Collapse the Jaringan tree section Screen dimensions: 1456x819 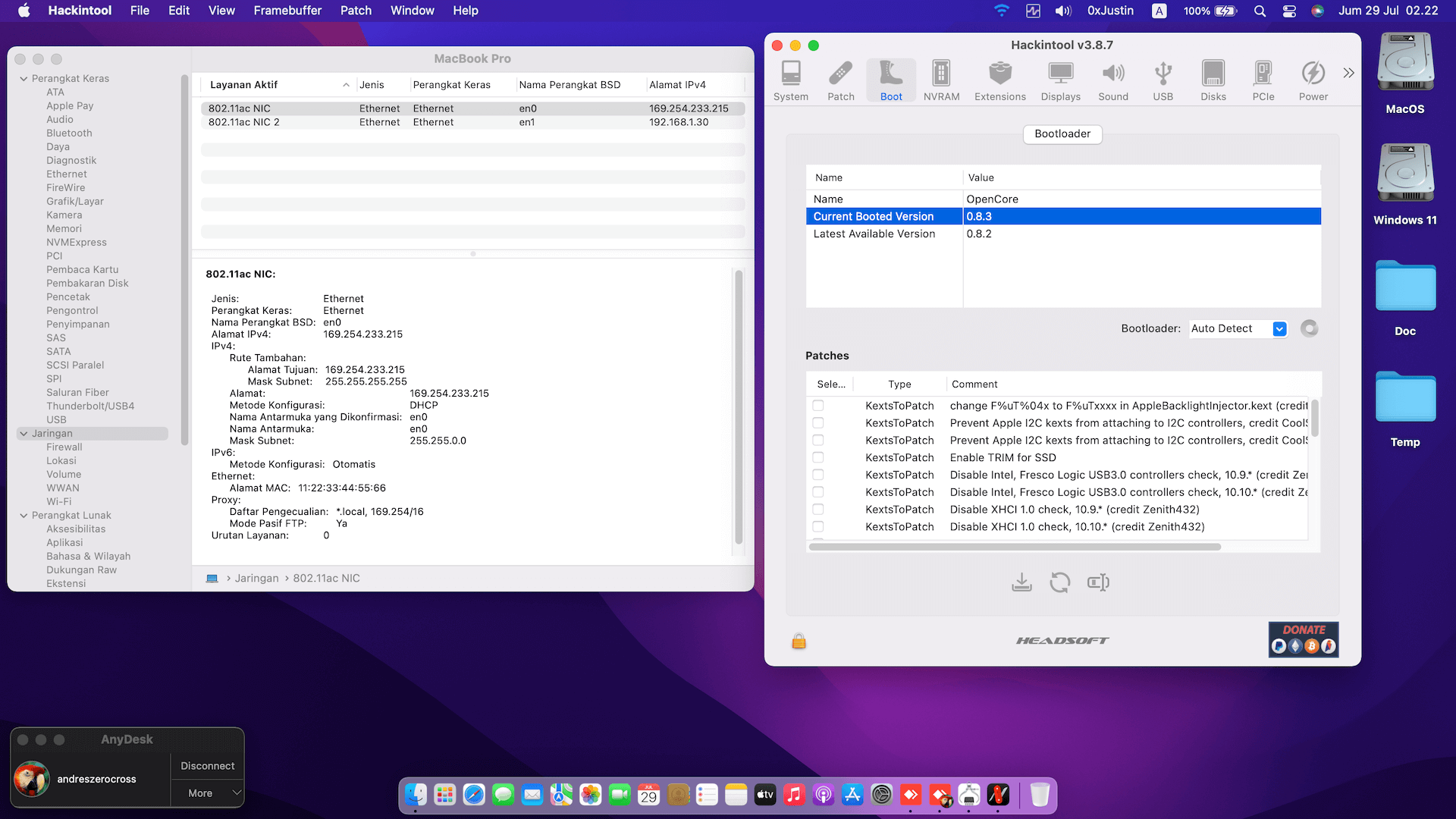(x=24, y=434)
